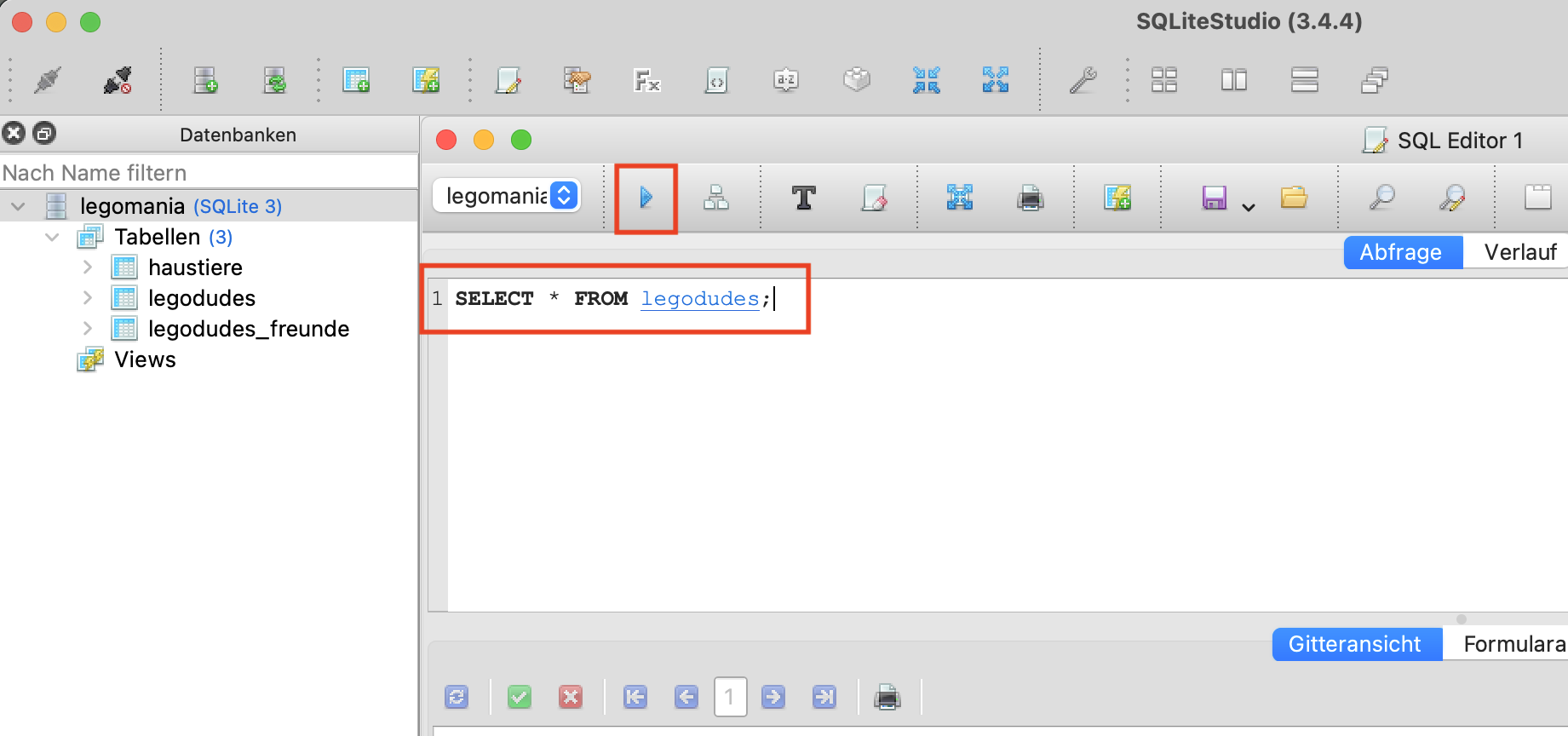The image size is (1568, 736).
Task: Click the save SQL to file icon
Action: tap(1214, 198)
